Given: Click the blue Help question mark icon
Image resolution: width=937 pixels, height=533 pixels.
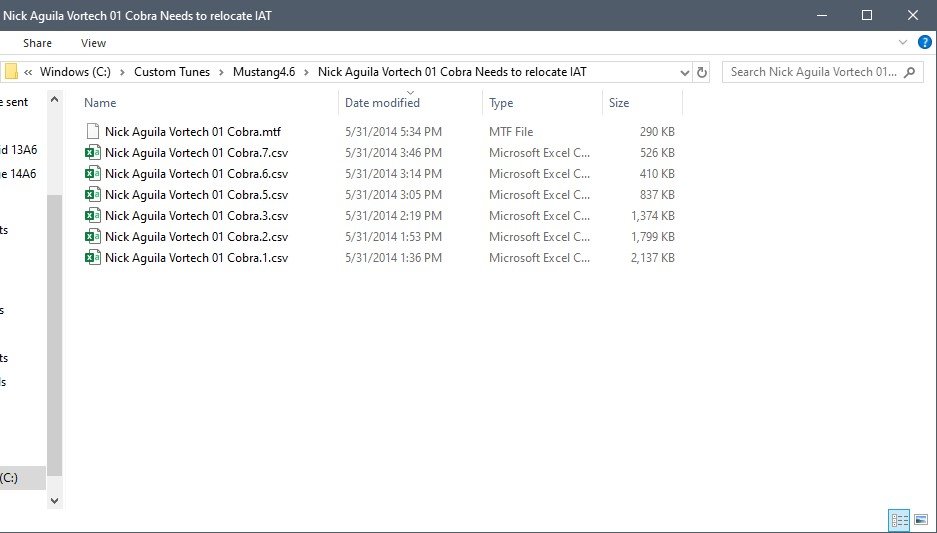Looking at the screenshot, I should (x=925, y=43).
